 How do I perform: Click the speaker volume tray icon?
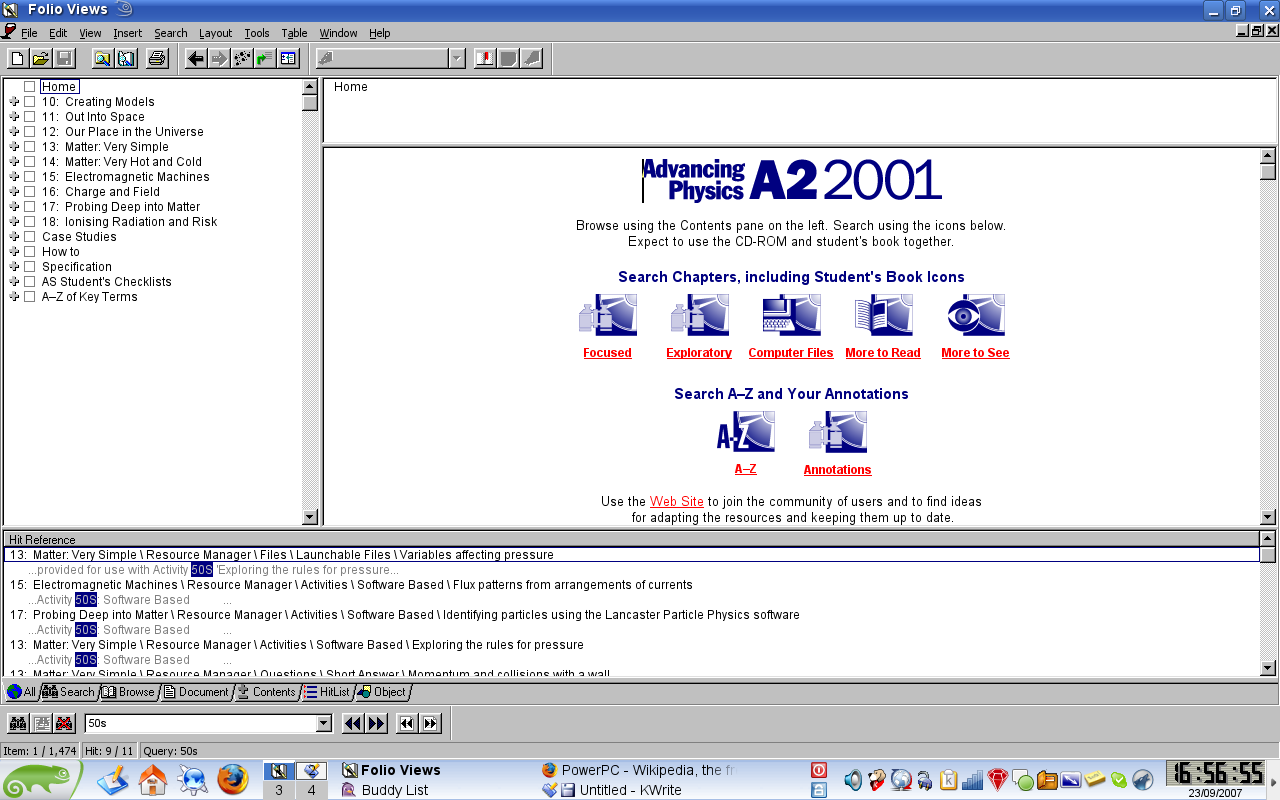coord(853,780)
